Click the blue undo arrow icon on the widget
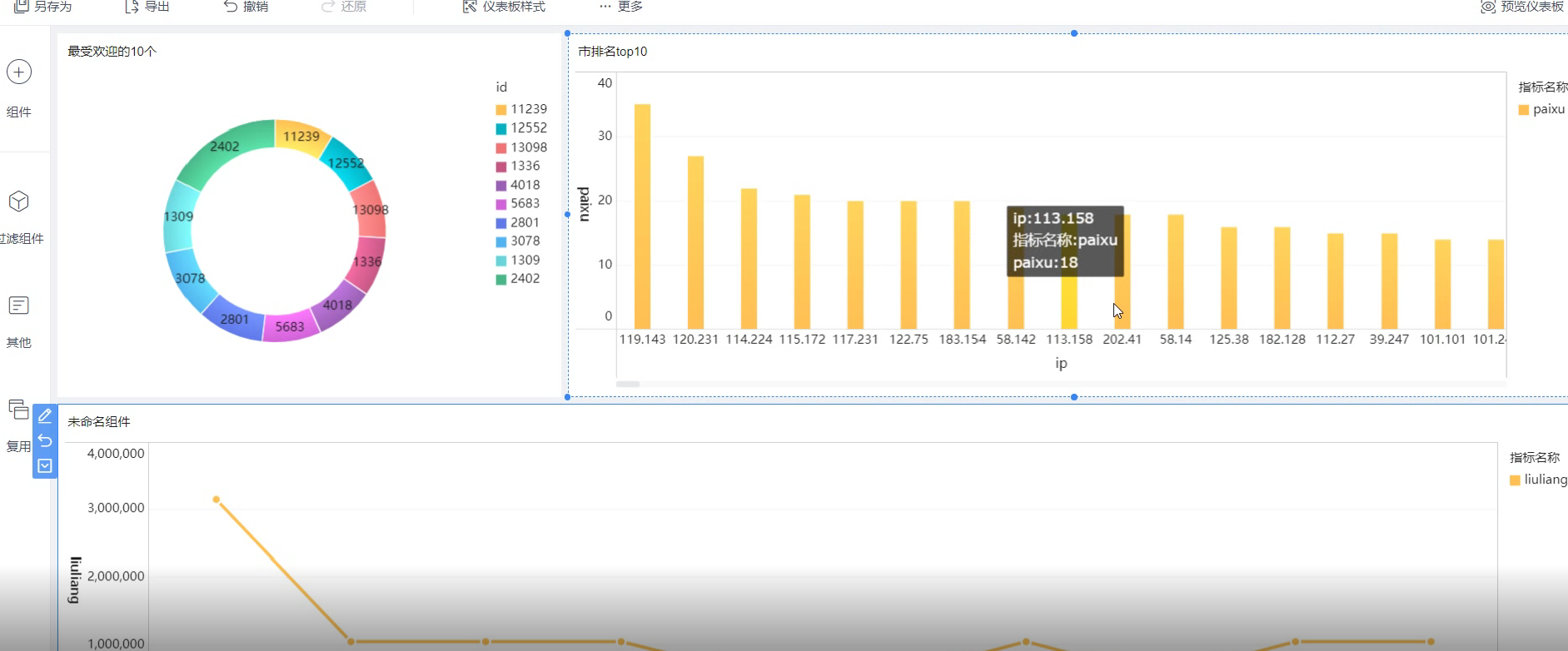Image resolution: width=1568 pixels, height=651 pixels. pos(45,441)
